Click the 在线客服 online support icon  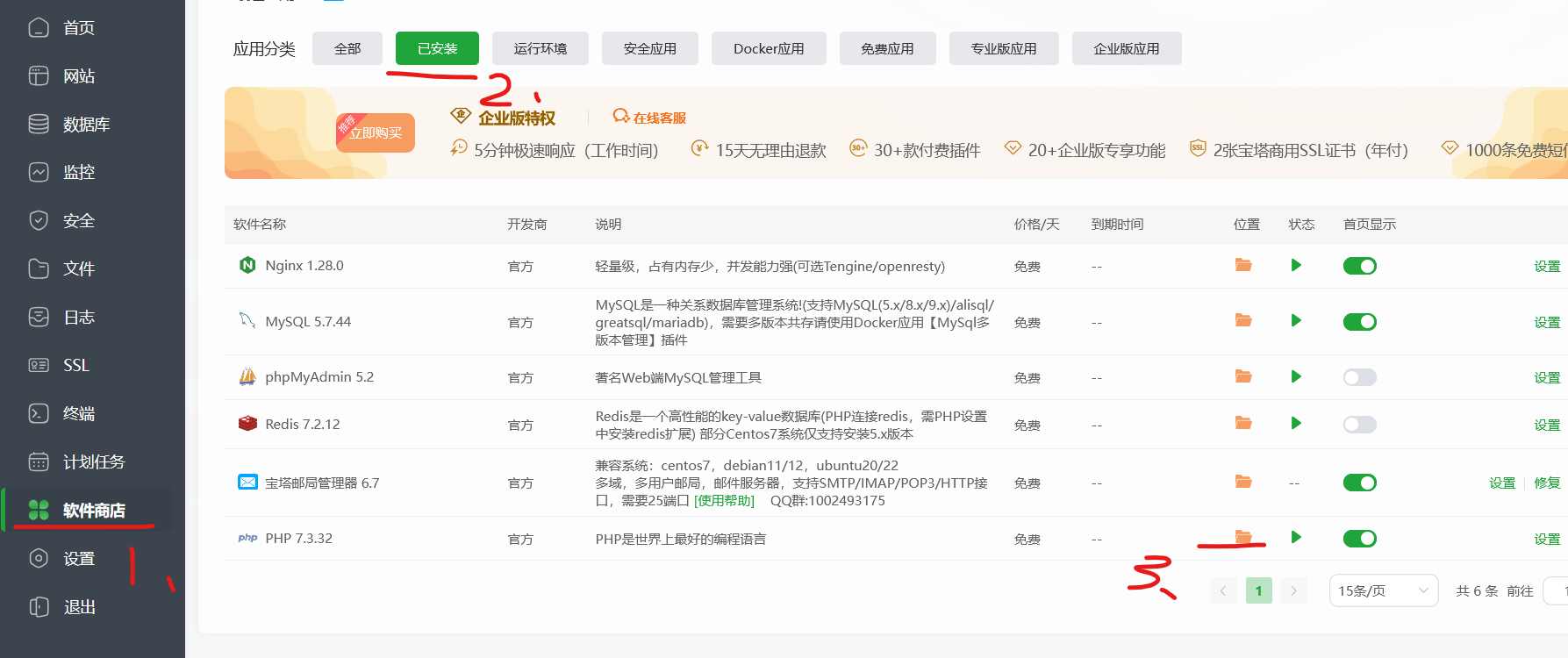(x=621, y=117)
